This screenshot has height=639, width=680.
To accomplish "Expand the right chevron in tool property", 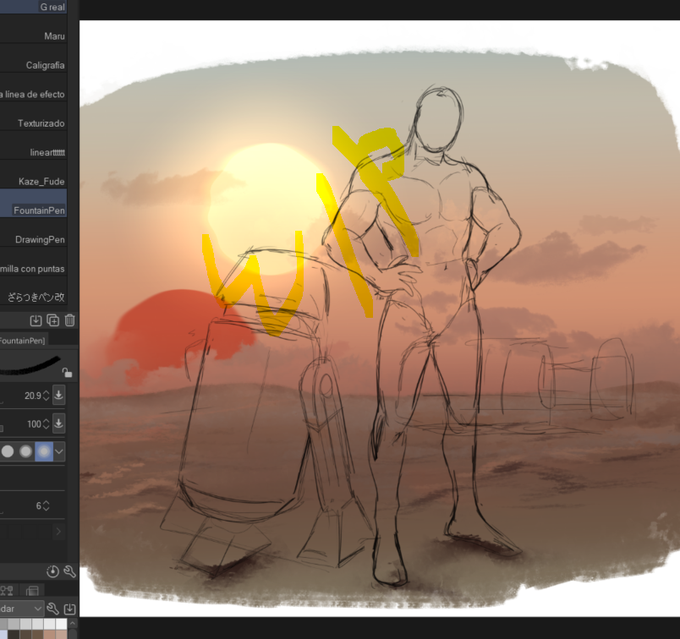I will pos(59,531).
